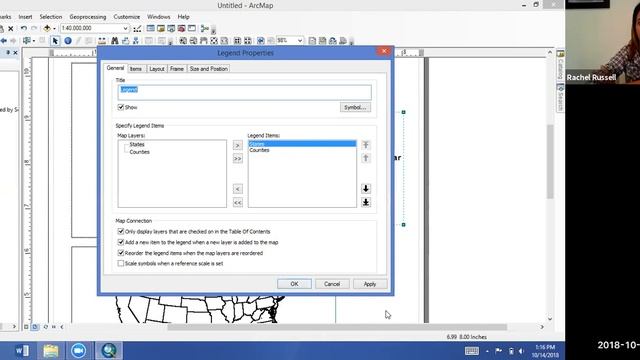Select the Select Features tool

27,41
